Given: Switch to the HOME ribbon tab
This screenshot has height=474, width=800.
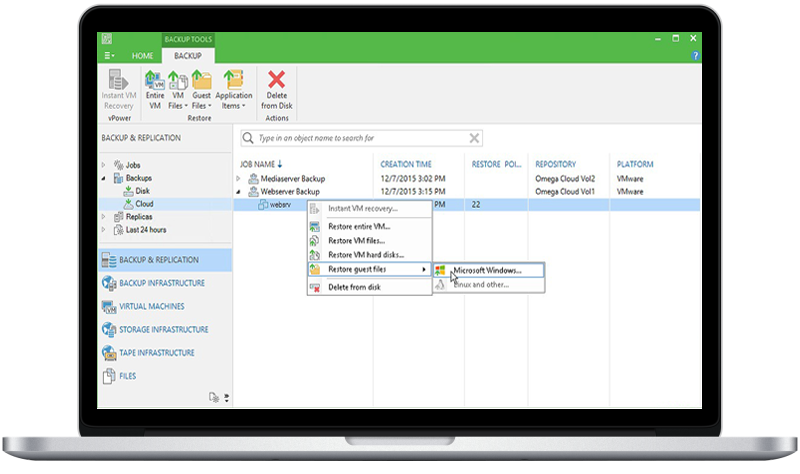Looking at the screenshot, I should pos(142,56).
